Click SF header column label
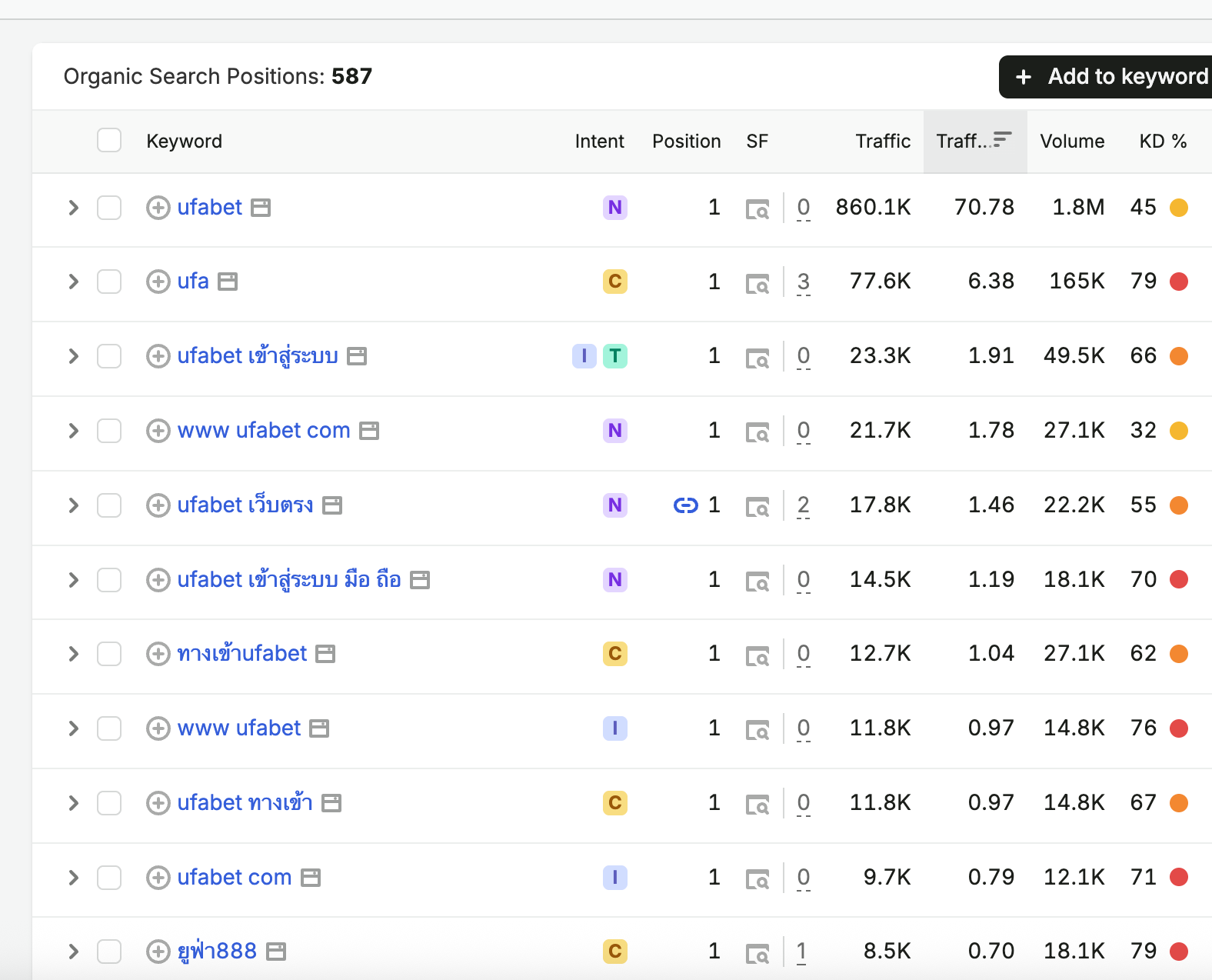The width and height of the screenshot is (1212, 980). point(757,142)
